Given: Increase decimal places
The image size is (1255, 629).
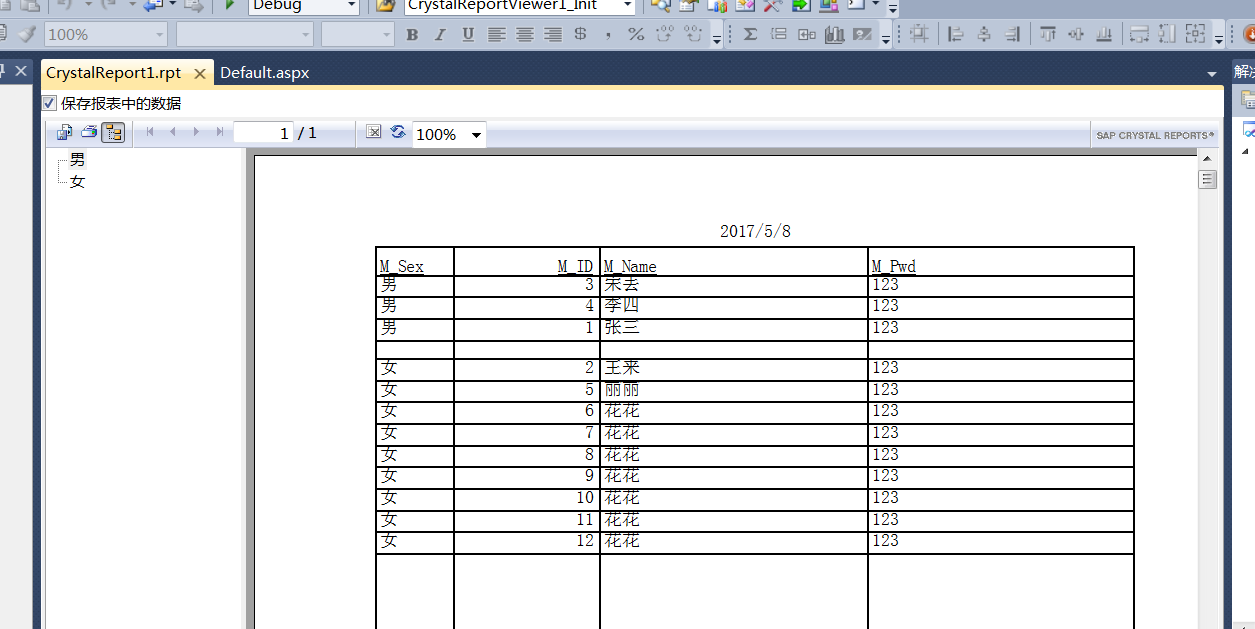Looking at the screenshot, I should click(664, 35).
